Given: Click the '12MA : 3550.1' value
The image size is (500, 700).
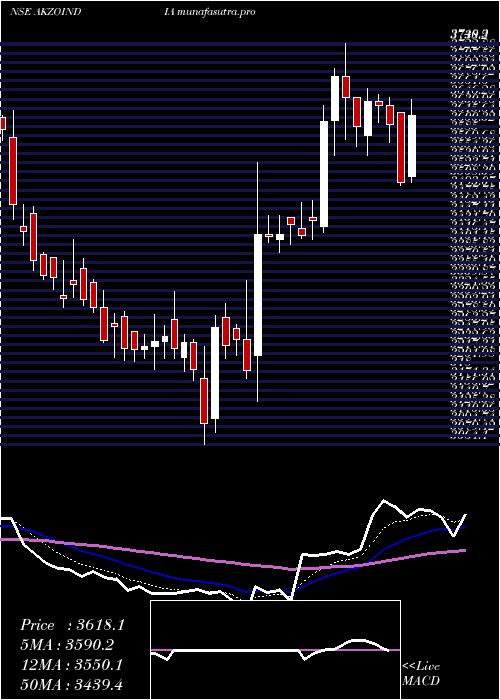Looking at the screenshot, I should tap(71, 665).
